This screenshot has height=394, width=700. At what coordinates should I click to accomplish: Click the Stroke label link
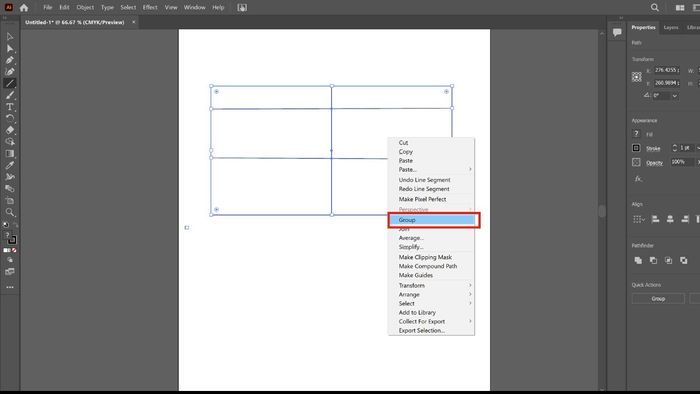(653, 149)
